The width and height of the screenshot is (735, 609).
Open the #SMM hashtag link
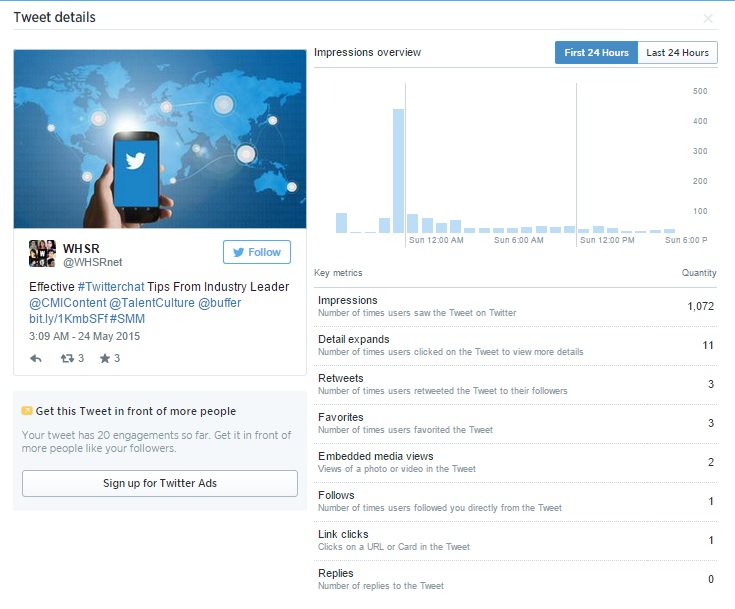click(127, 319)
